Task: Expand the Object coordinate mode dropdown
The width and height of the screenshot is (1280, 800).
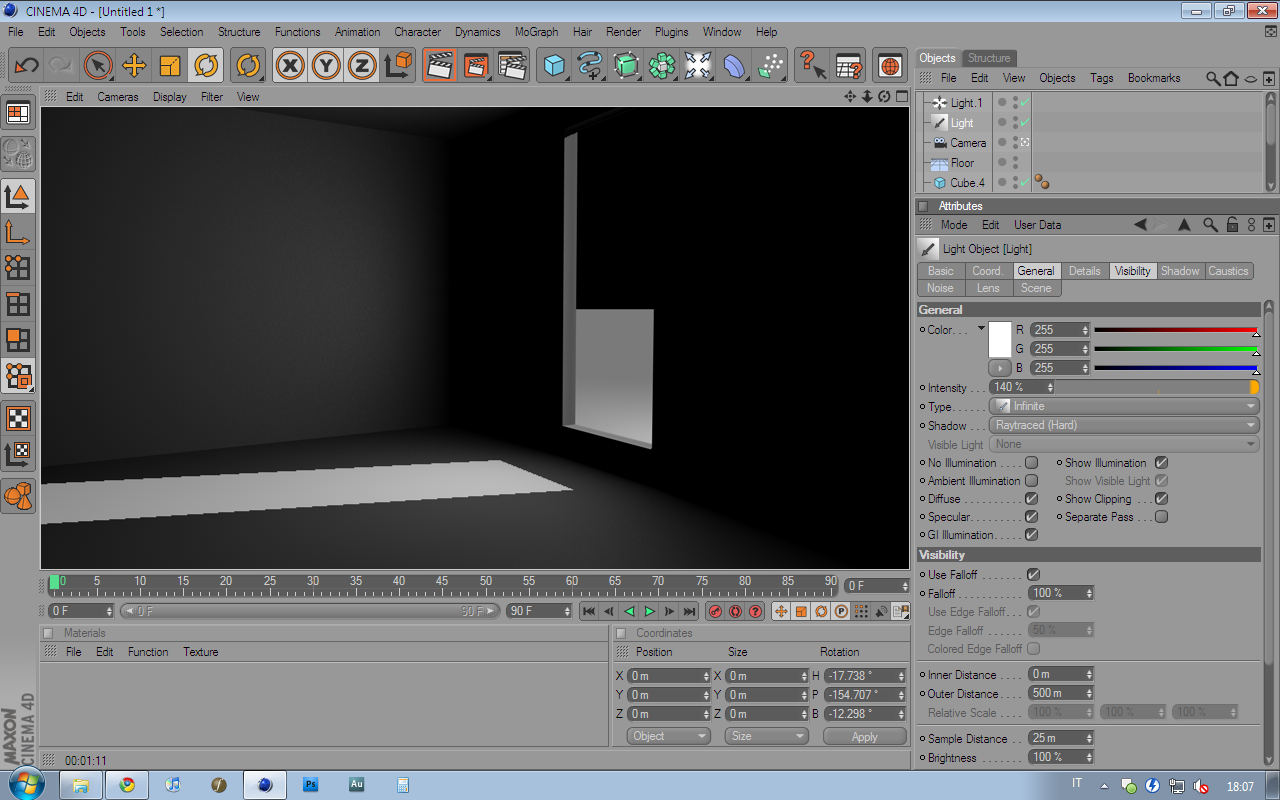Action: (669, 736)
